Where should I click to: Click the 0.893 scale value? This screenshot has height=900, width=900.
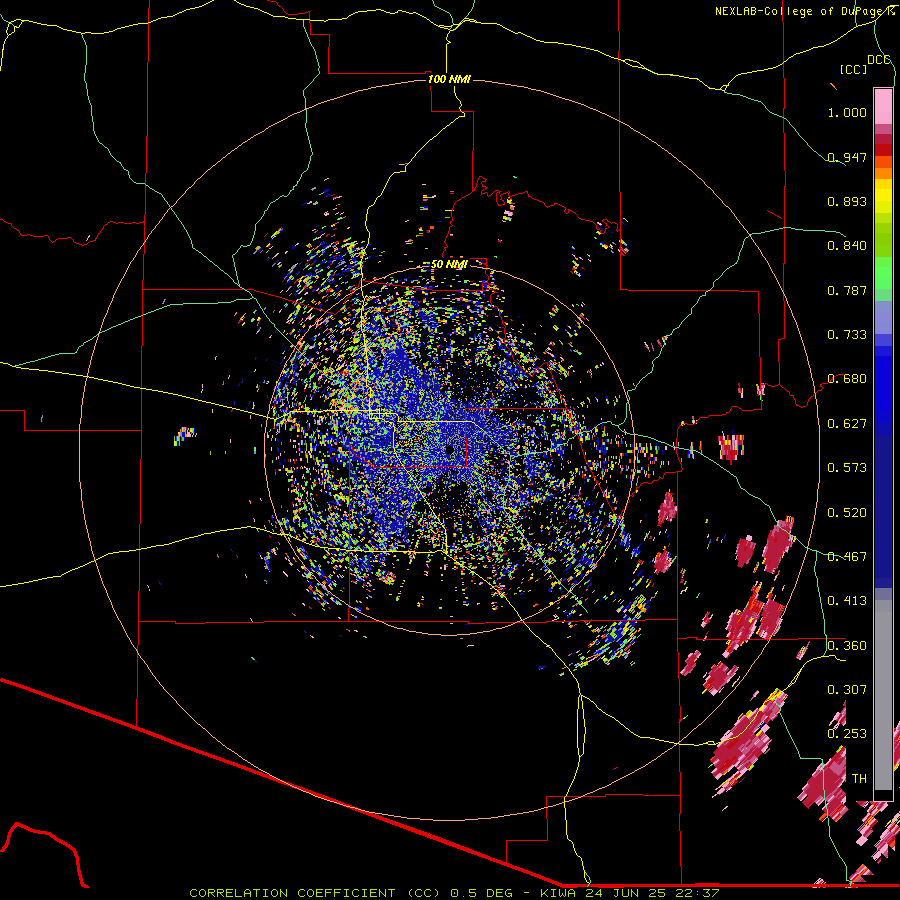[847, 201]
